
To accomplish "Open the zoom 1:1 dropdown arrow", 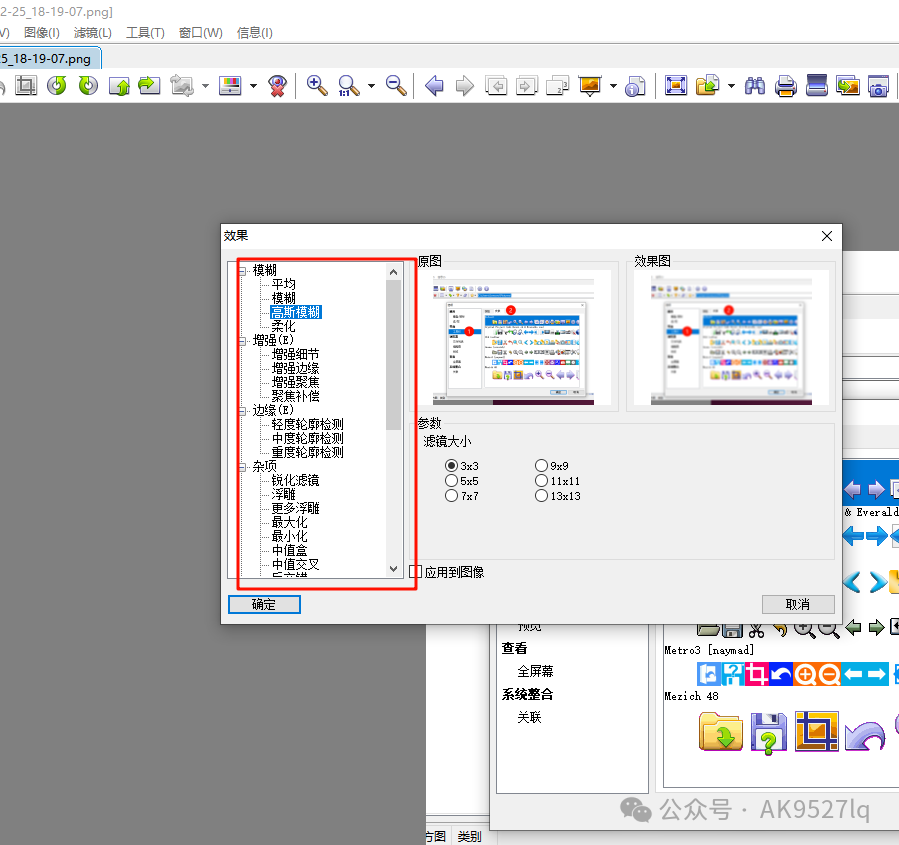I will point(371,87).
